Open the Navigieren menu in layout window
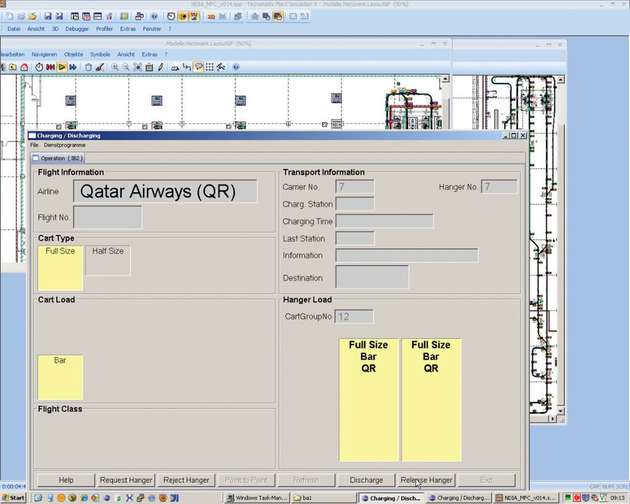630x504 pixels. 44,54
